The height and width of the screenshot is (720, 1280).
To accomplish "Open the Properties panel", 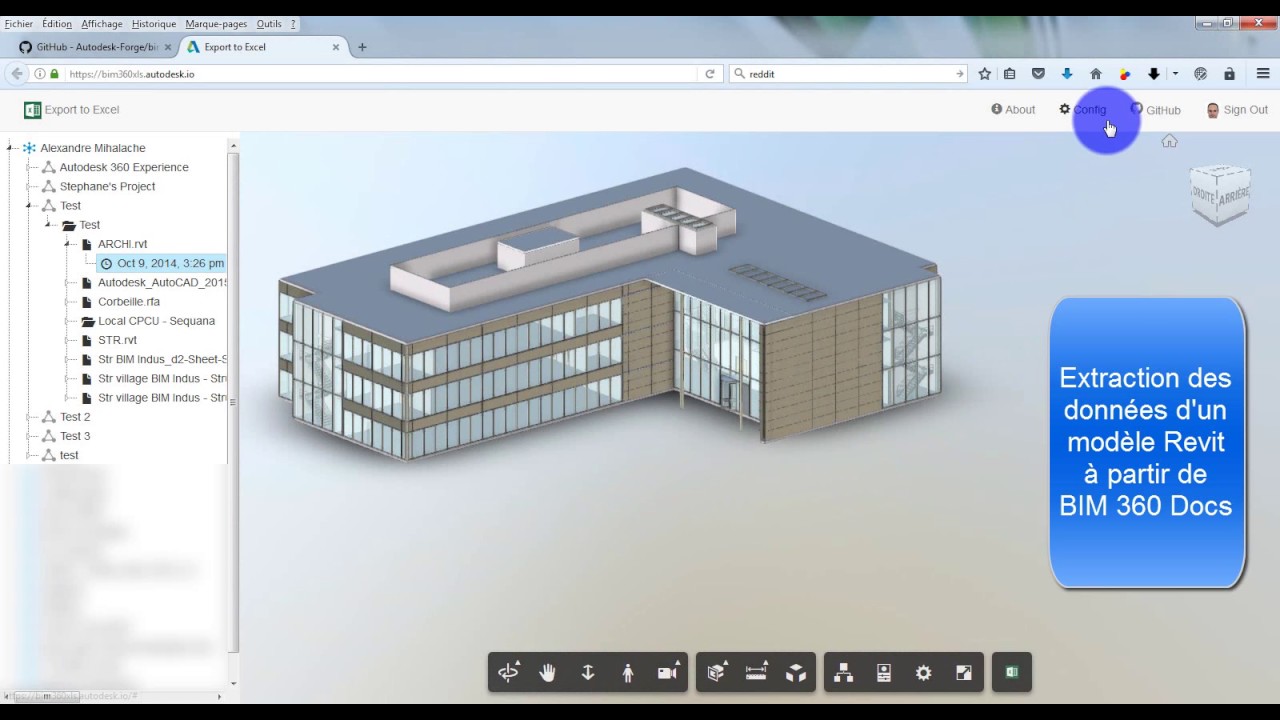I will [x=884, y=673].
